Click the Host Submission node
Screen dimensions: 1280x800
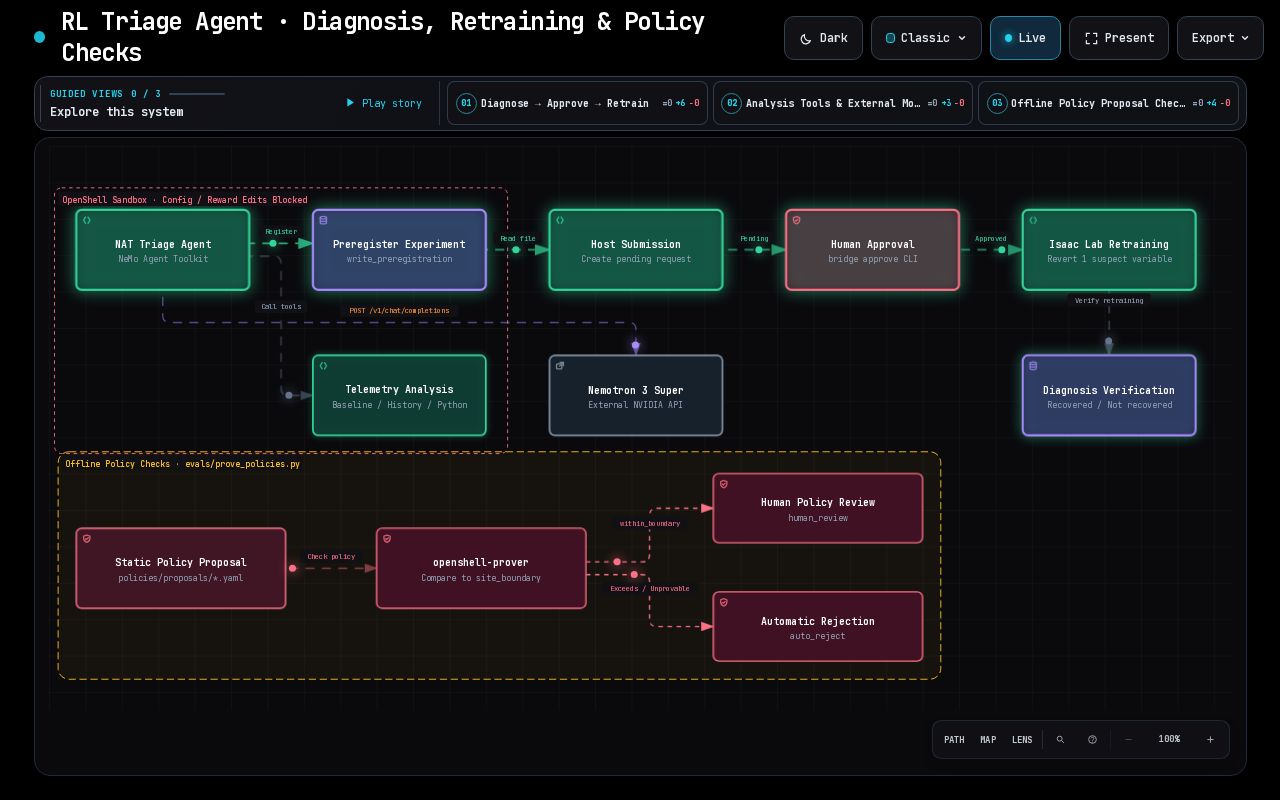coord(636,250)
